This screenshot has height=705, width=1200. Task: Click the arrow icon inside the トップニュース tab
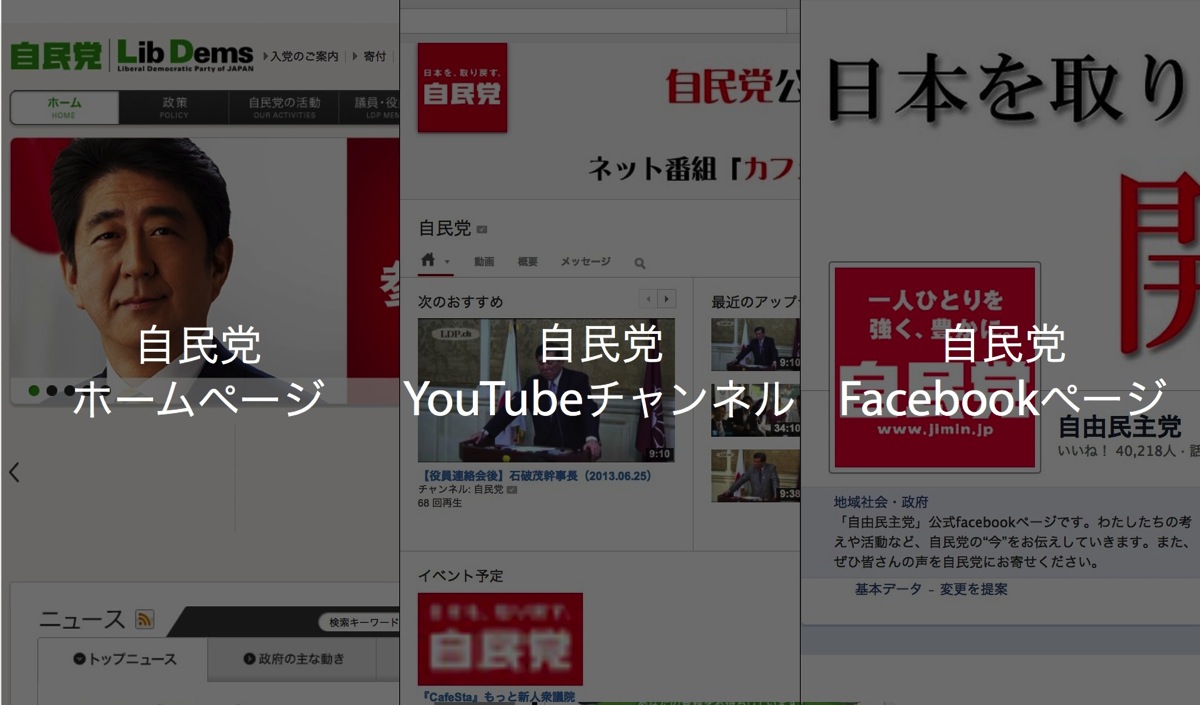pos(79,658)
